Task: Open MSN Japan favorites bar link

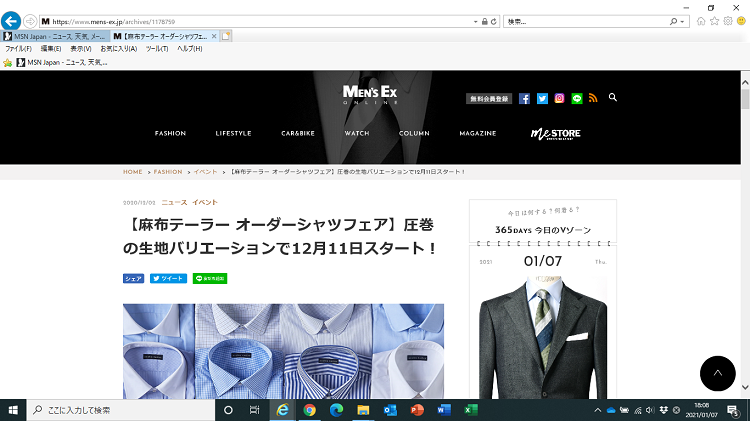Action: coord(62,63)
